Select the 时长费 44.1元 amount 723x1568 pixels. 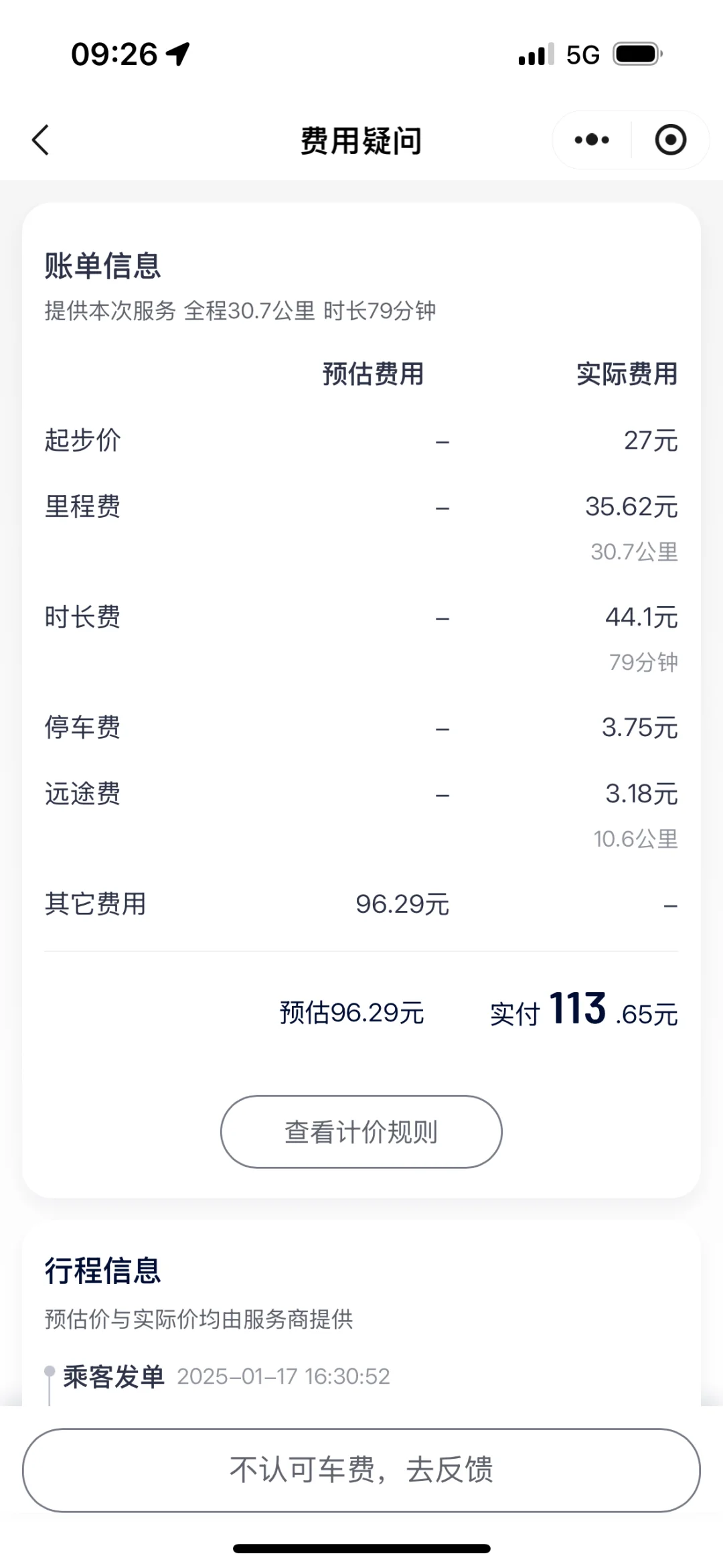[x=641, y=618]
